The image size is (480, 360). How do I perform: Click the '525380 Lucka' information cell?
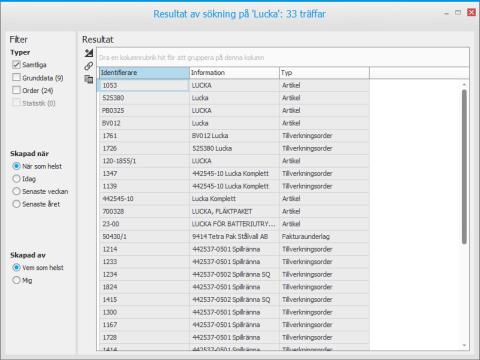[234, 148]
